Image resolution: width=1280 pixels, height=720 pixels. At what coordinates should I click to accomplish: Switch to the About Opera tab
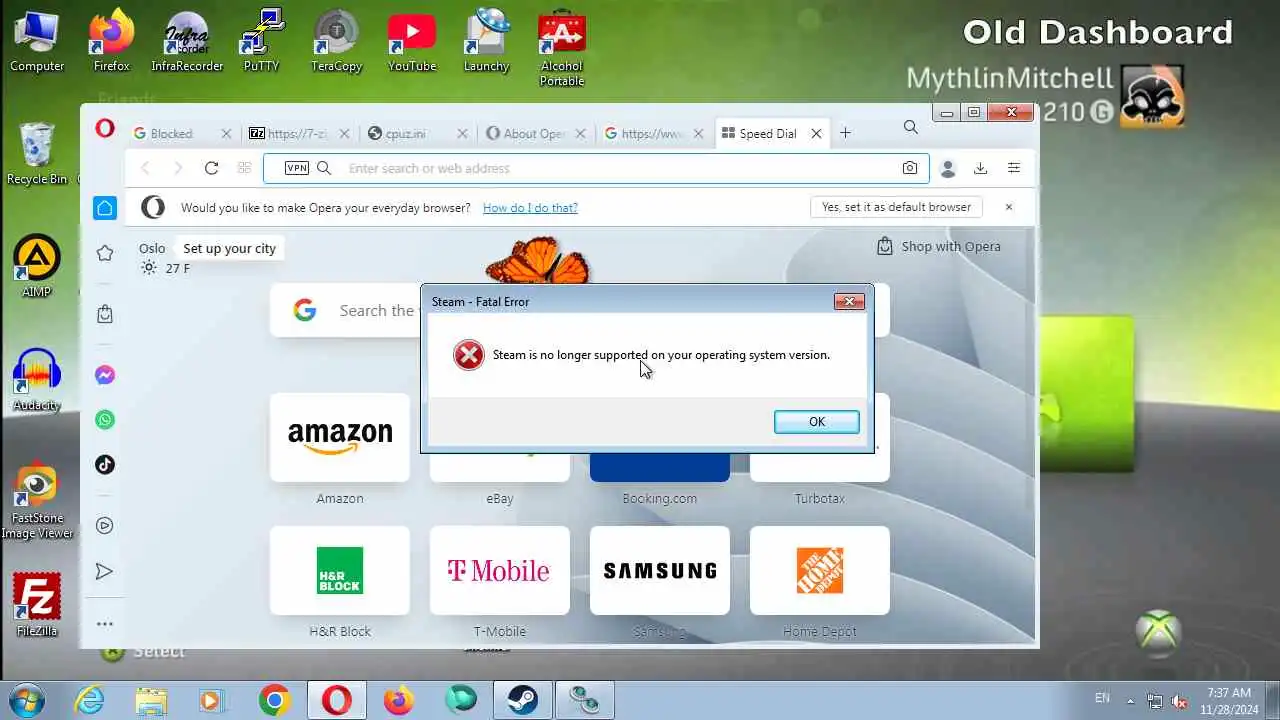pyautogui.click(x=534, y=133)
